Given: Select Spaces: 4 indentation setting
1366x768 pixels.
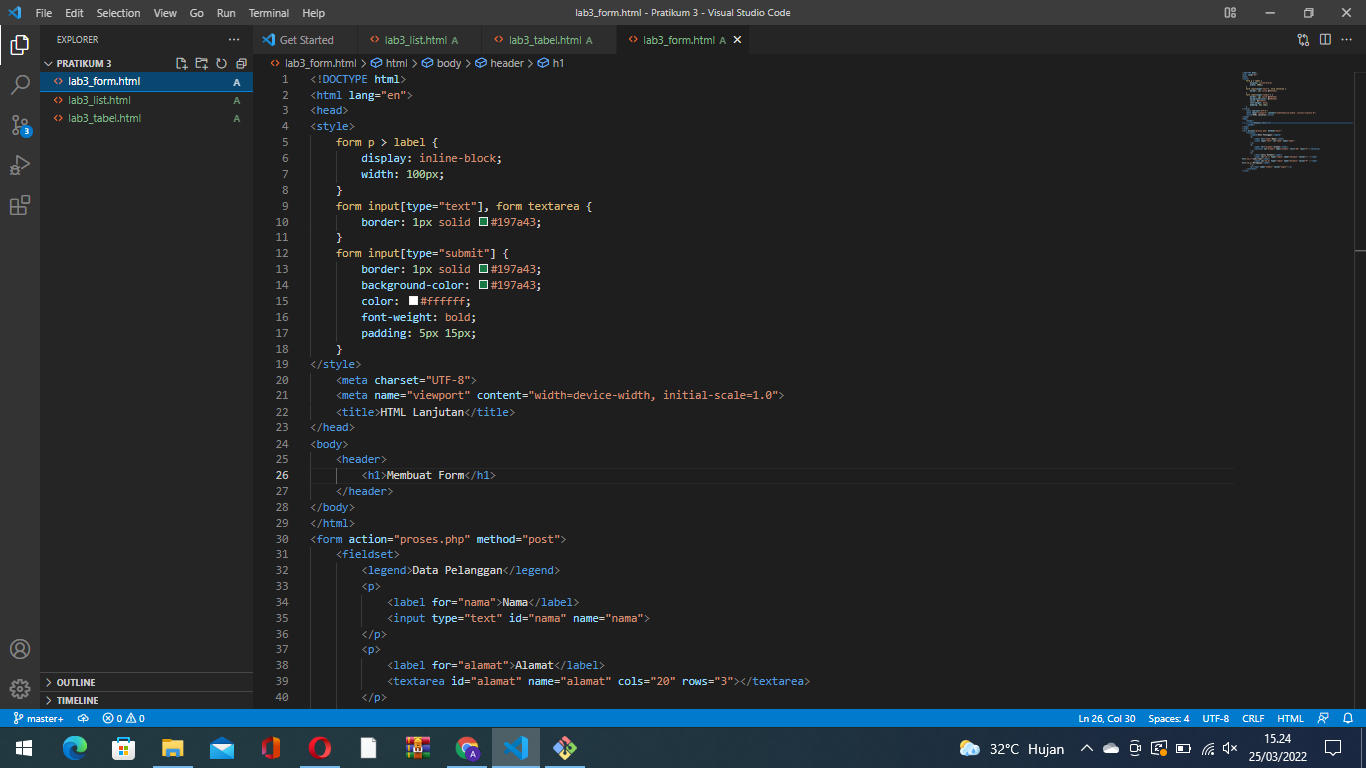Looking at the screenshot, I should tap(1169, 718).
